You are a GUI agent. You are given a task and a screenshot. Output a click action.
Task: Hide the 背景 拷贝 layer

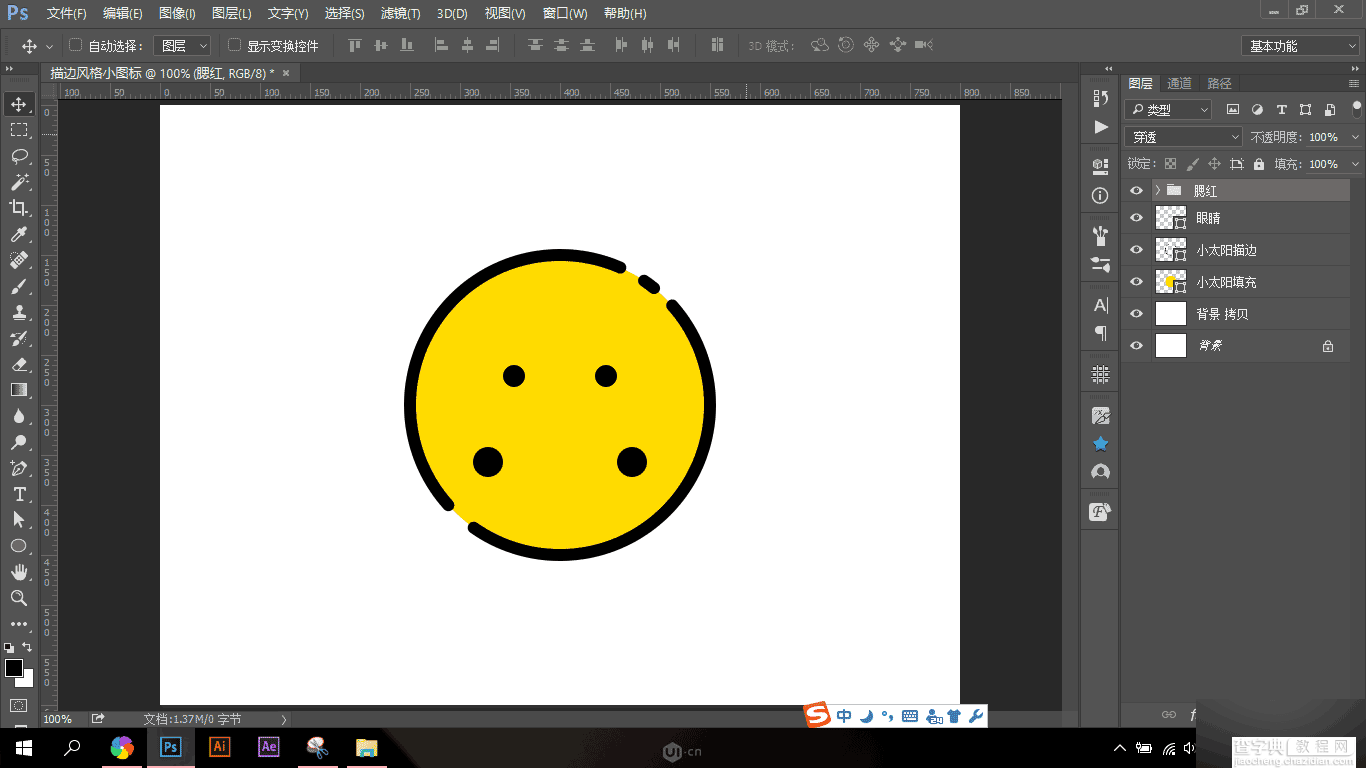pos(1136,314)
